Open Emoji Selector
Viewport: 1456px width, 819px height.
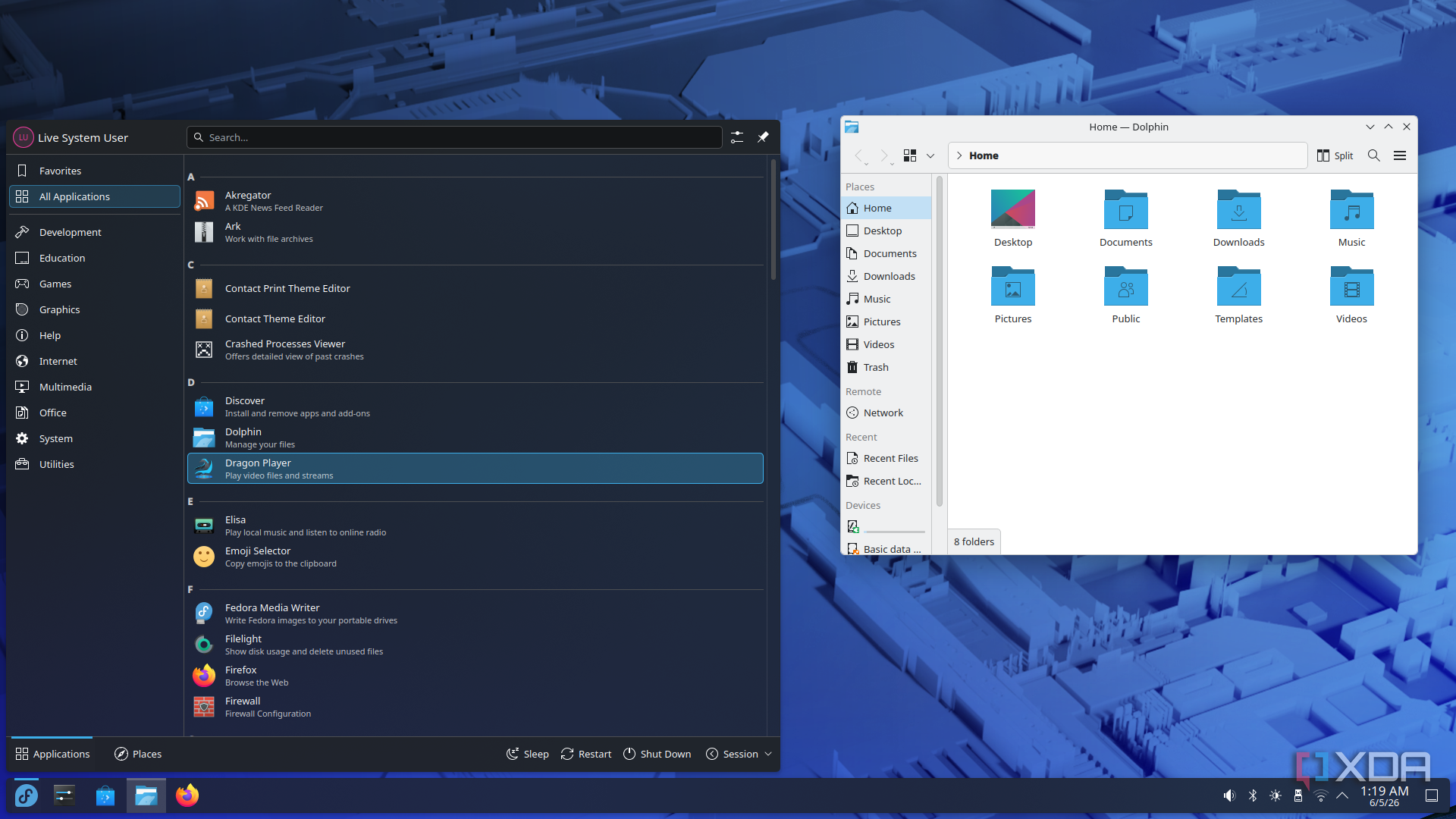[x=475, y=557]
